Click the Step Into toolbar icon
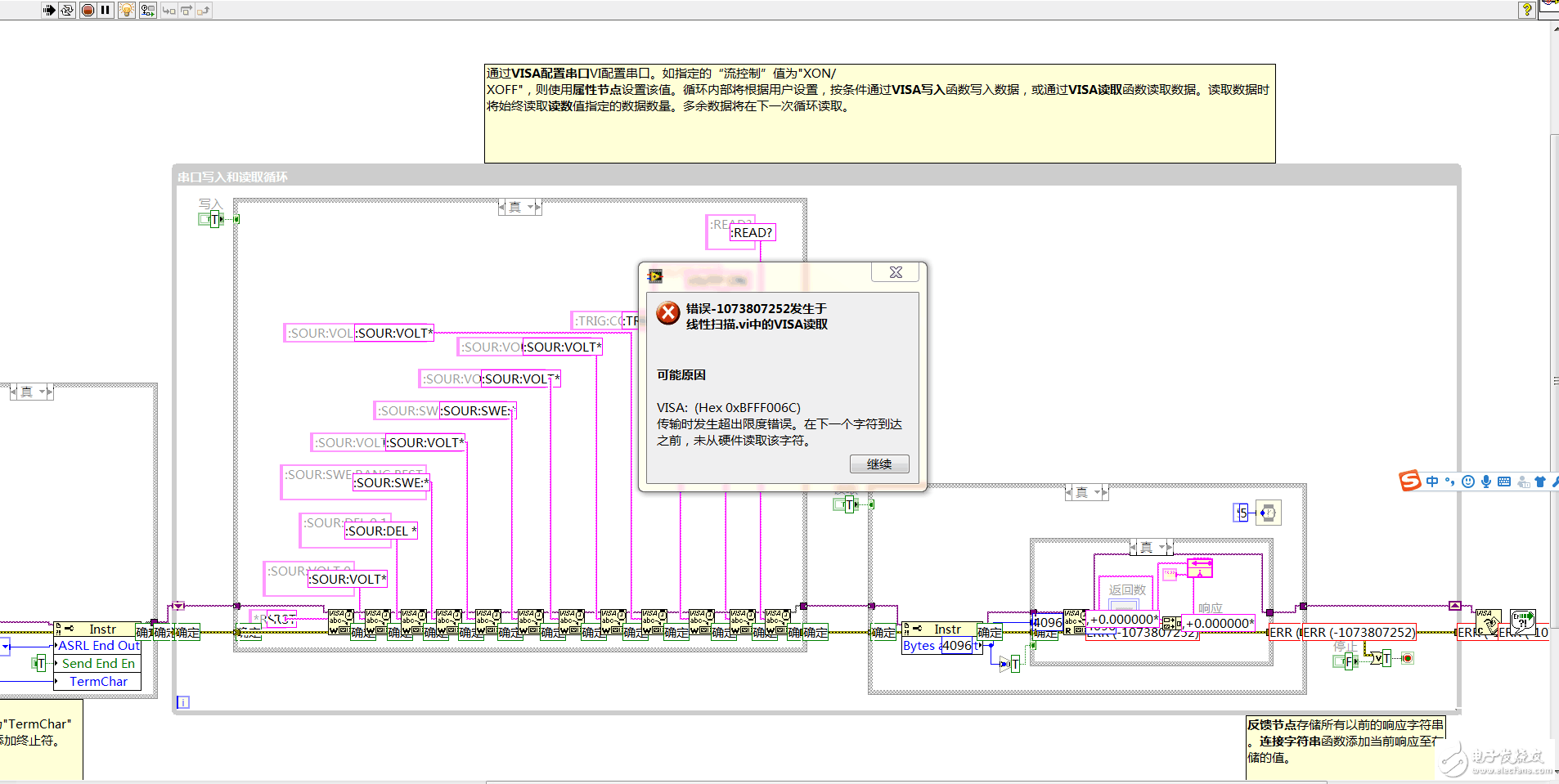1559x784 pixels. coord(168,10)
